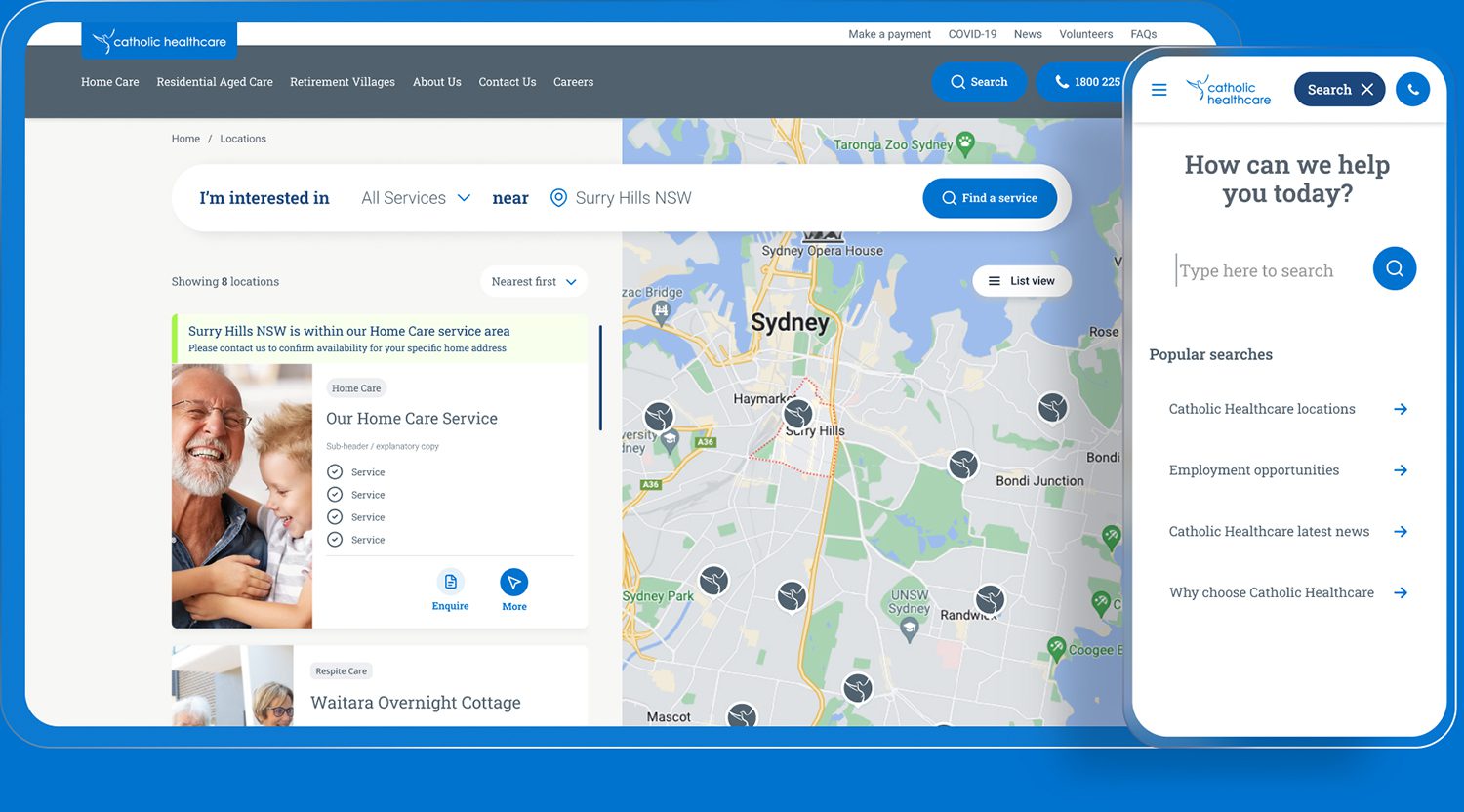
Task: Click the mobile phone call icon
Action: click(x=1412, y=90)
